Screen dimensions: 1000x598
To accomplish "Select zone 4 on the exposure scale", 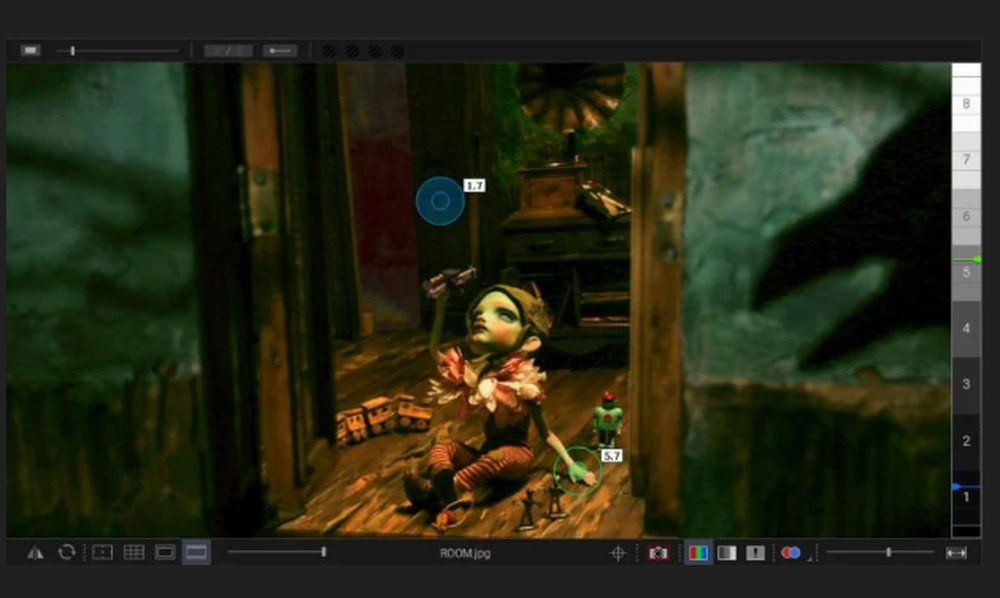I will [966, 328].
